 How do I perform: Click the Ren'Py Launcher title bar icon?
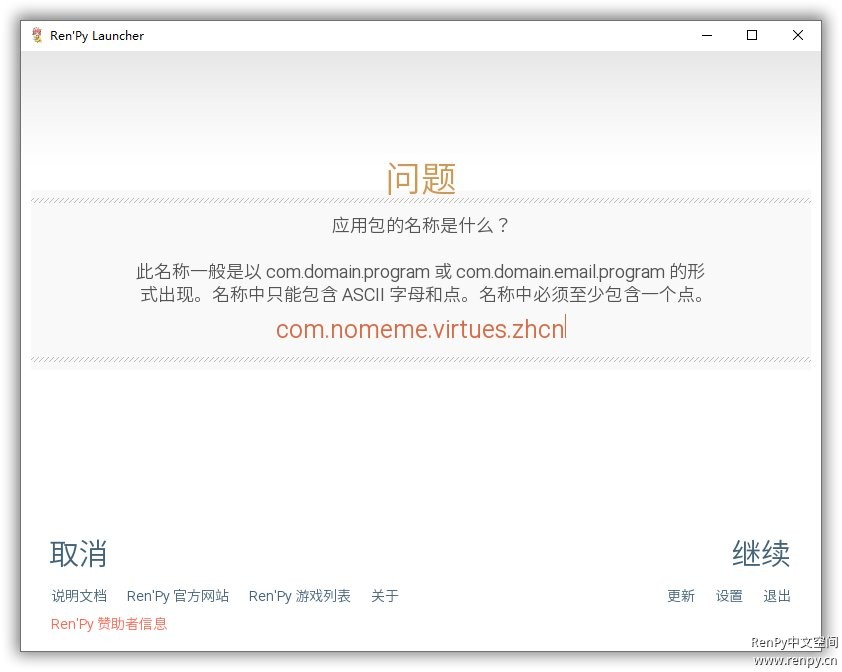click(x=37, y=35)
